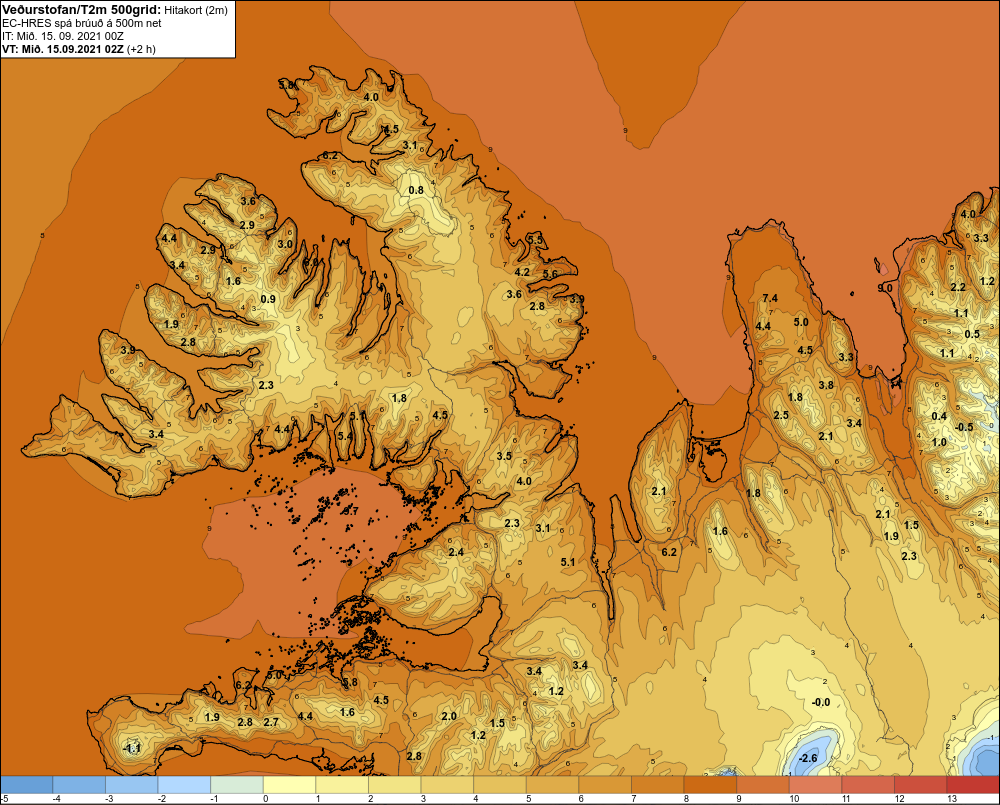Select the red legend swatch after 13
This screenshot has width=1000, height=805.
tap(973, 785)
